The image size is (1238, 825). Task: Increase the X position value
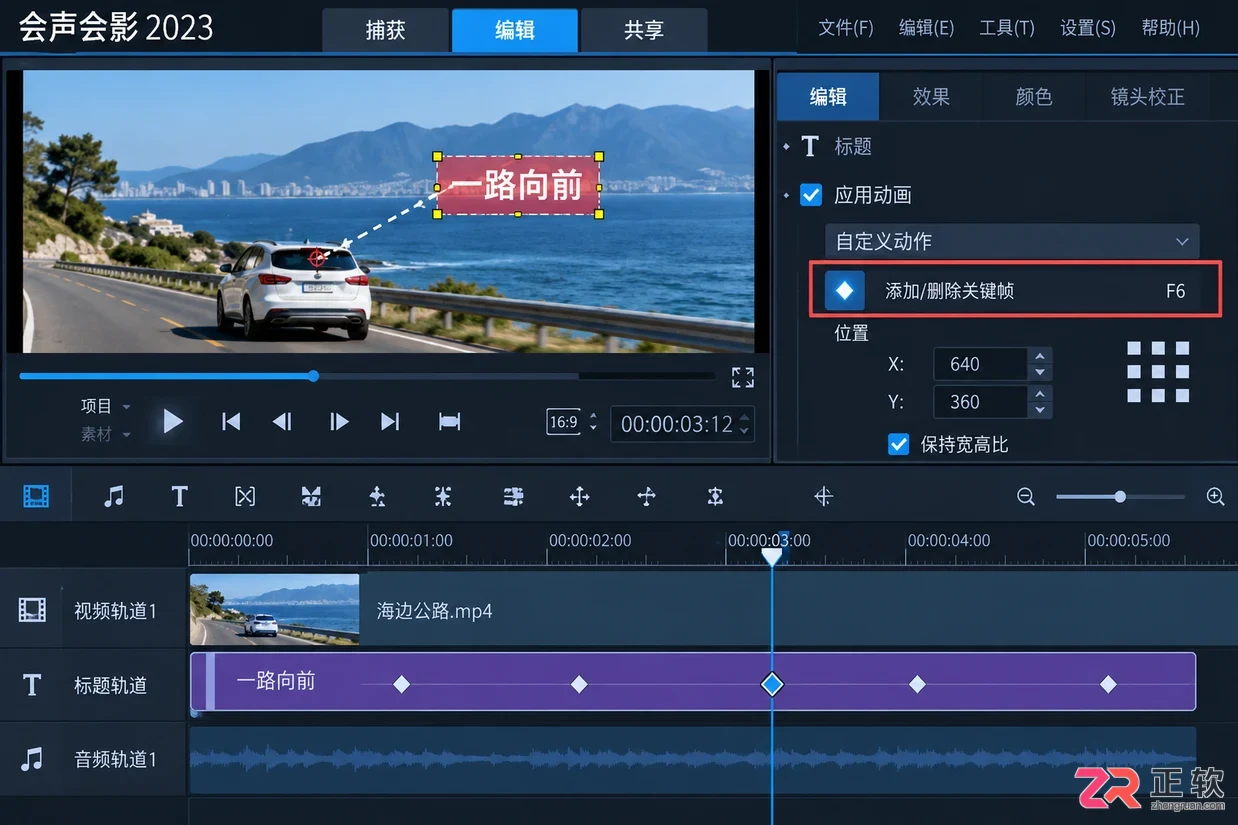1040,356
